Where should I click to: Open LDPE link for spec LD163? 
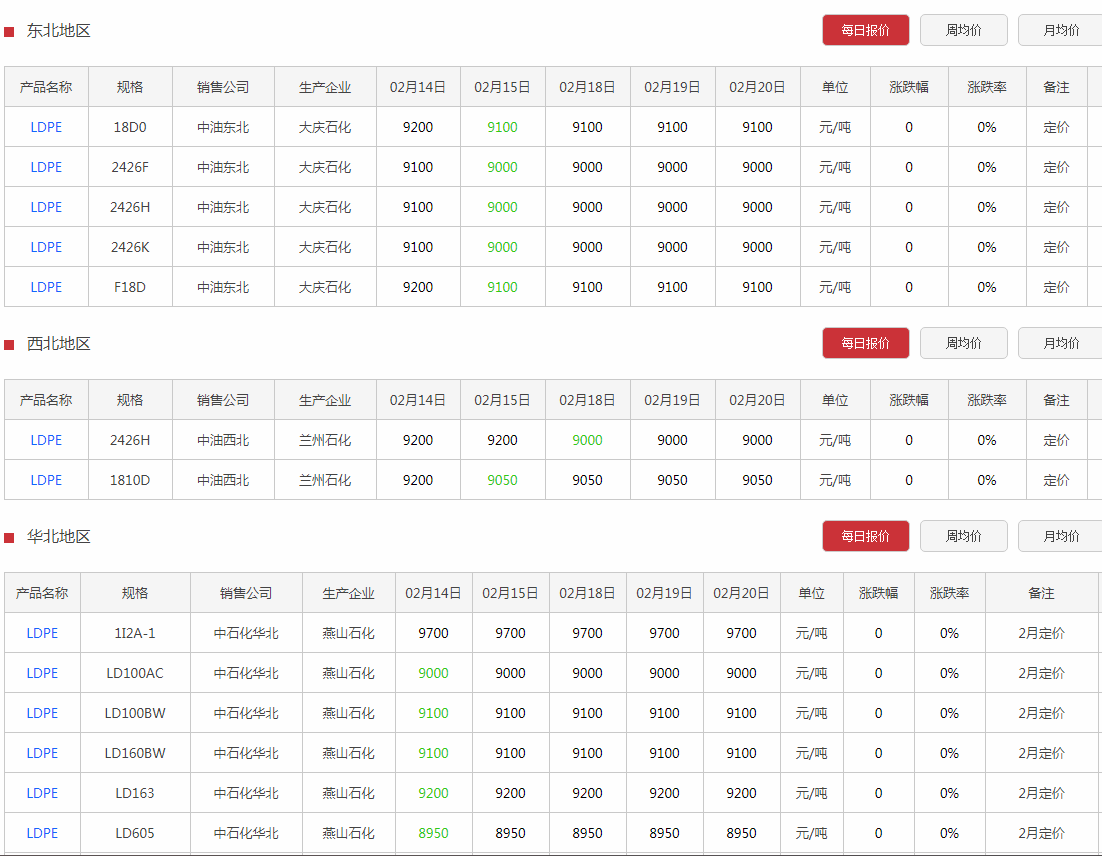(42, 793)
